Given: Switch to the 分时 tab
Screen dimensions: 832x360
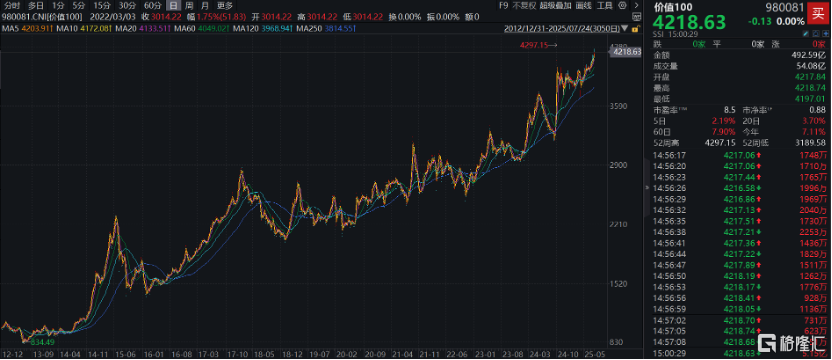Looking at the screenshot, I should 12,5.
